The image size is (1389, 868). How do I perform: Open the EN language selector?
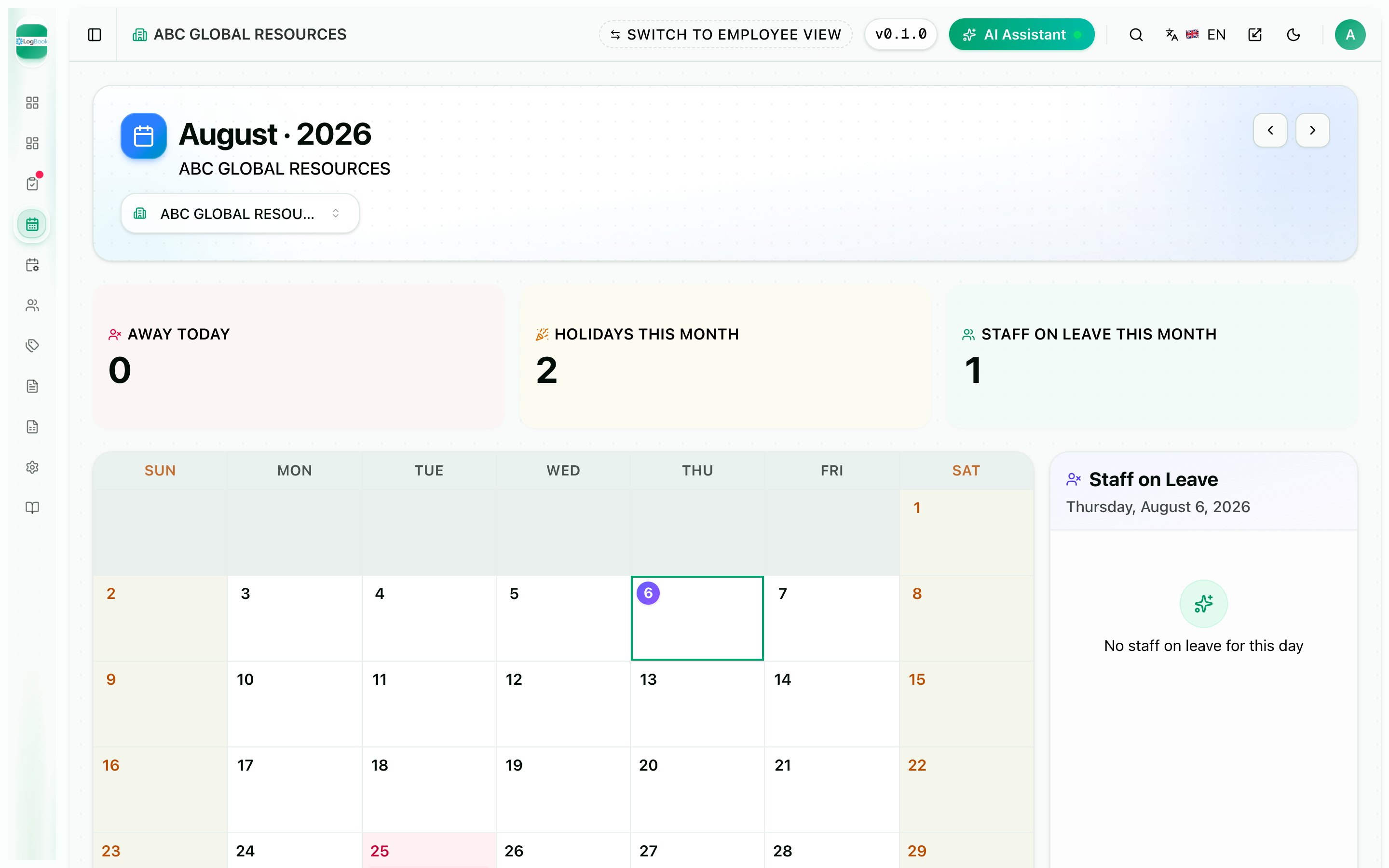[1196, 35]
